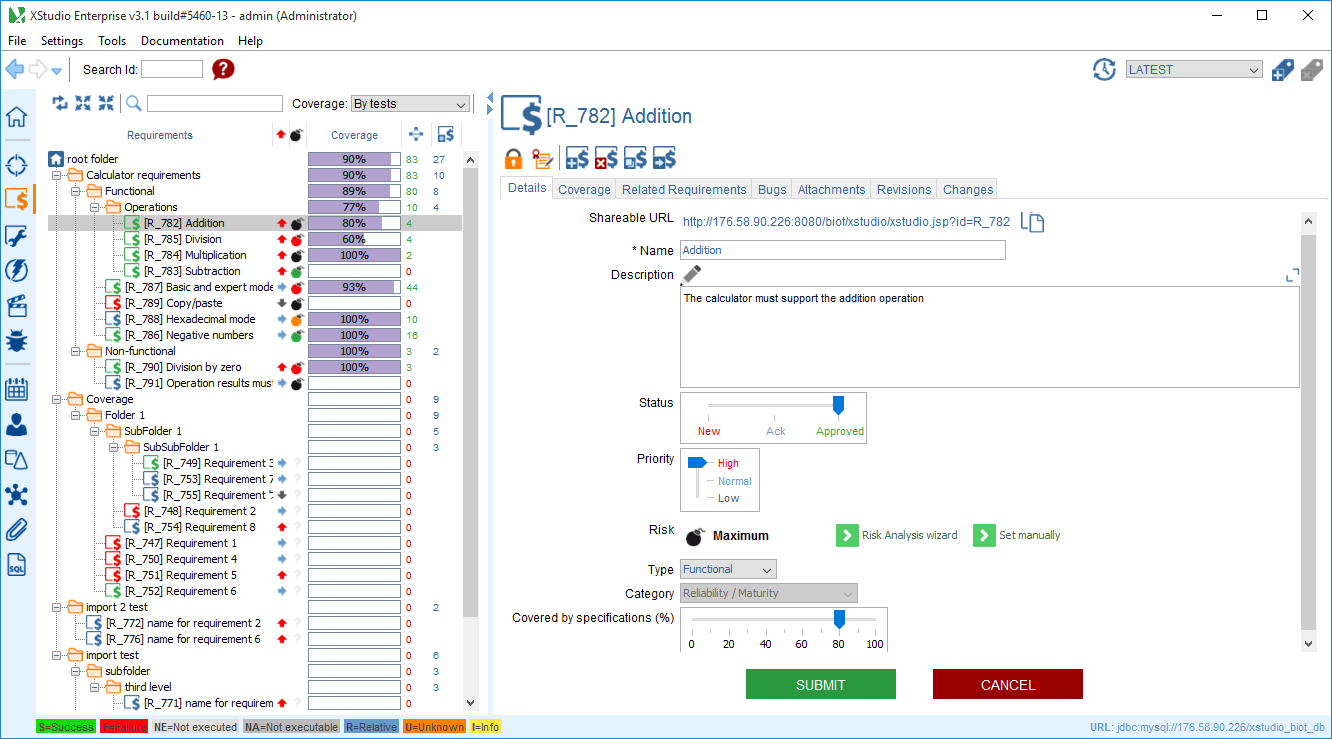Create a new requirement with plus icon
Viewport: 1332px width, 739px height.
[577, 158]
